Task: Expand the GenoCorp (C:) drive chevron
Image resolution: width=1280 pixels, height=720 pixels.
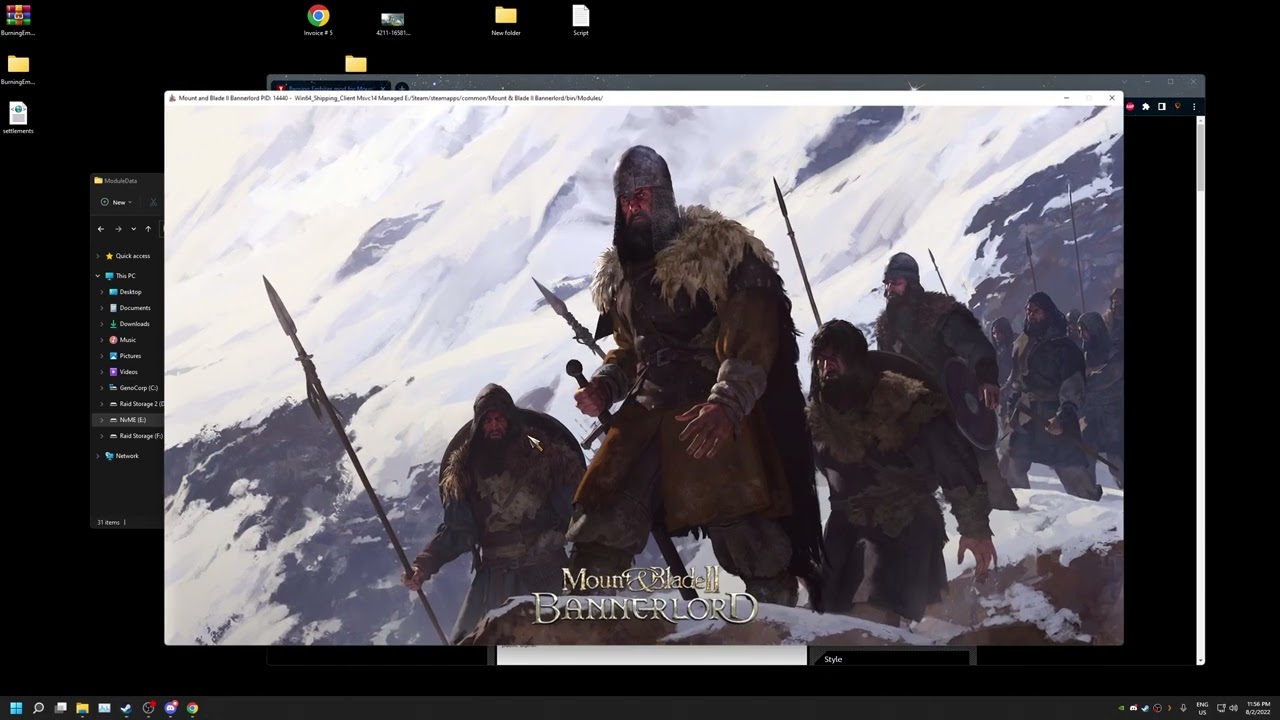Action: [102, 388]
